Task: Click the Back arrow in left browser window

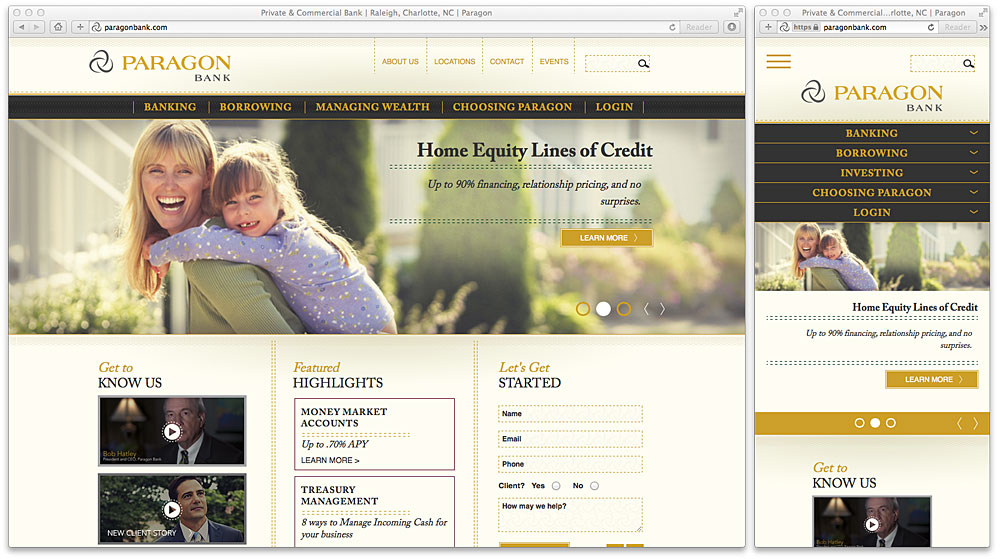Action: click(22, 27)
